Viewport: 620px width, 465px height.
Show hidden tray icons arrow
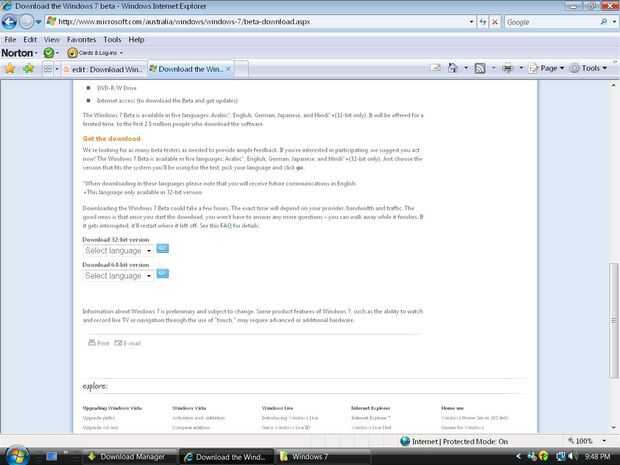[518, 457]
